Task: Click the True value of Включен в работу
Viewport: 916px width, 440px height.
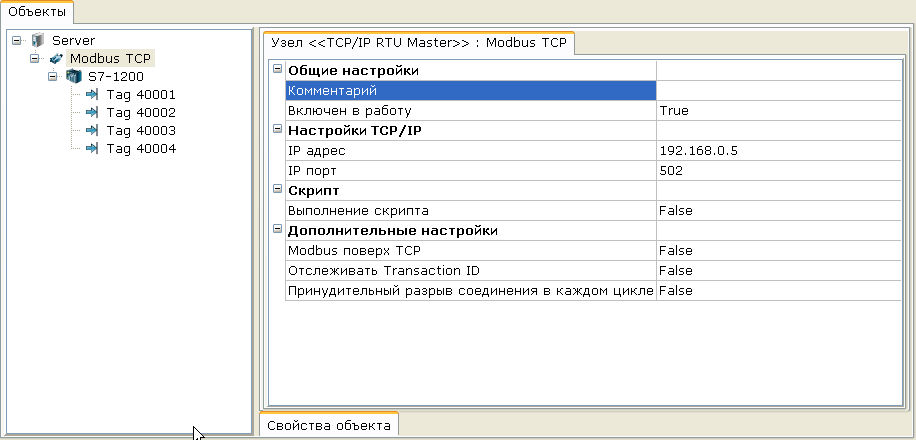Action: (x=674, y=110)
